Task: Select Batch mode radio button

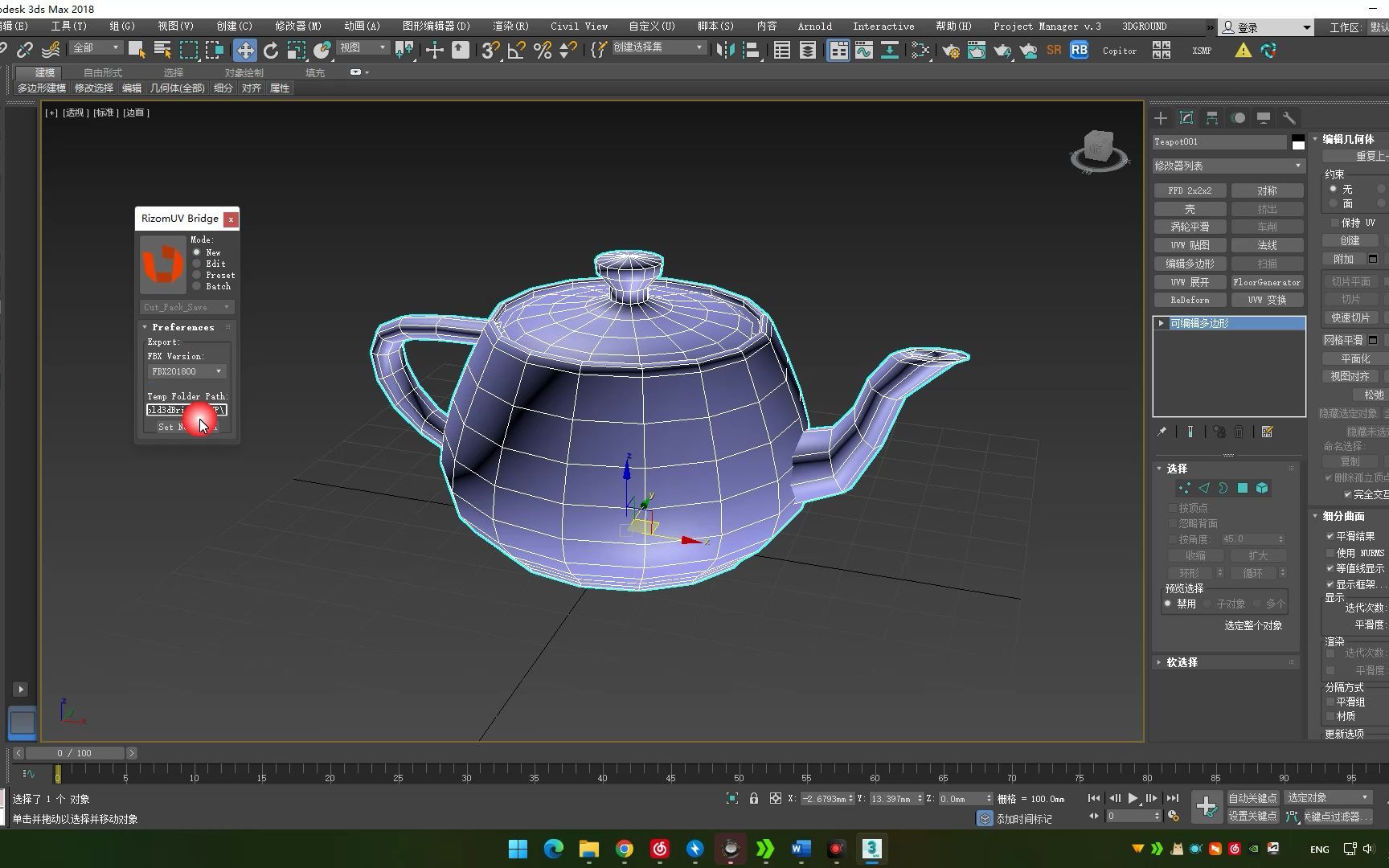Action: [x=197, y=286]
